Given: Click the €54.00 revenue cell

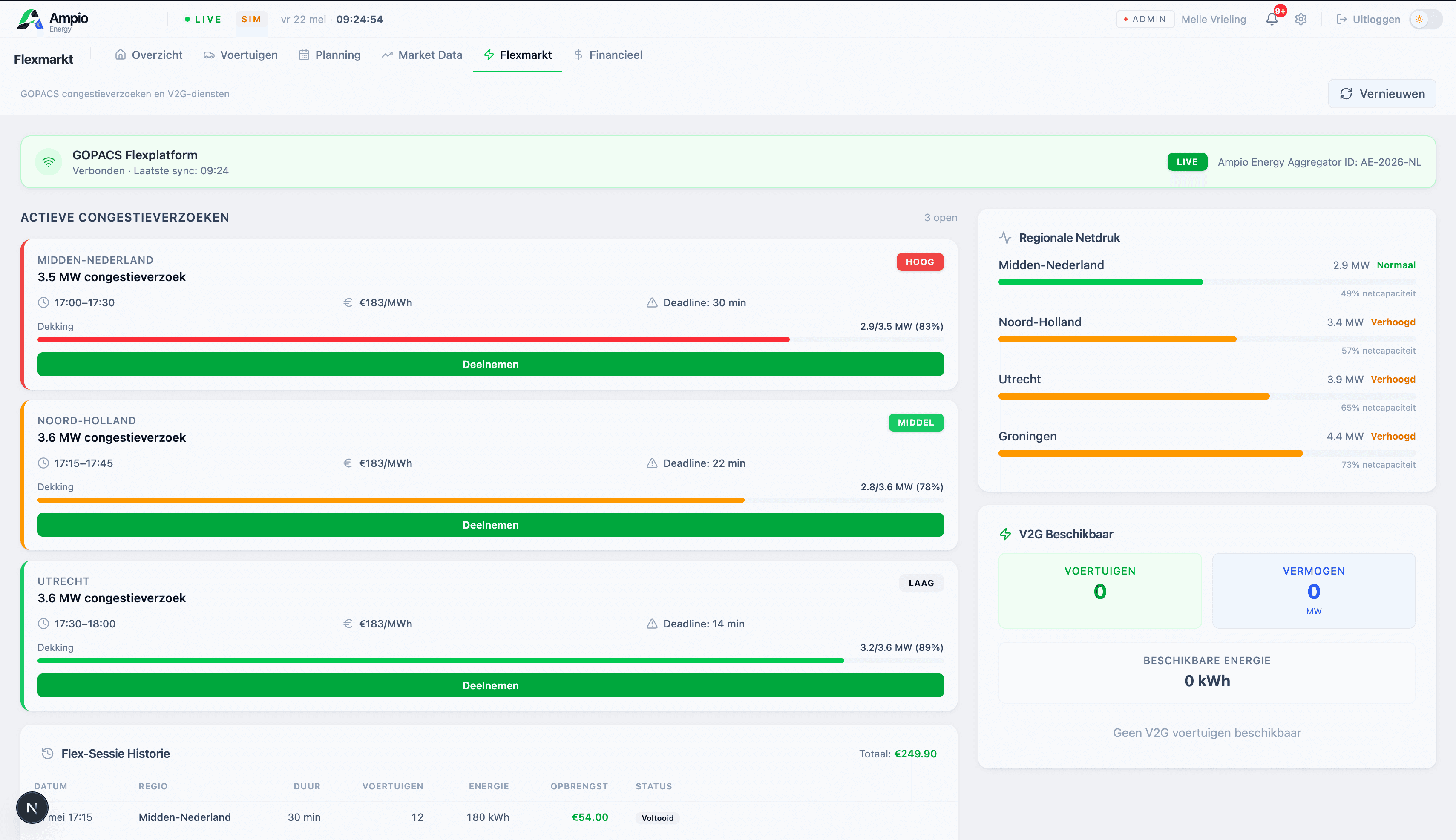Looking at the screenshot, I should [590, 817].
